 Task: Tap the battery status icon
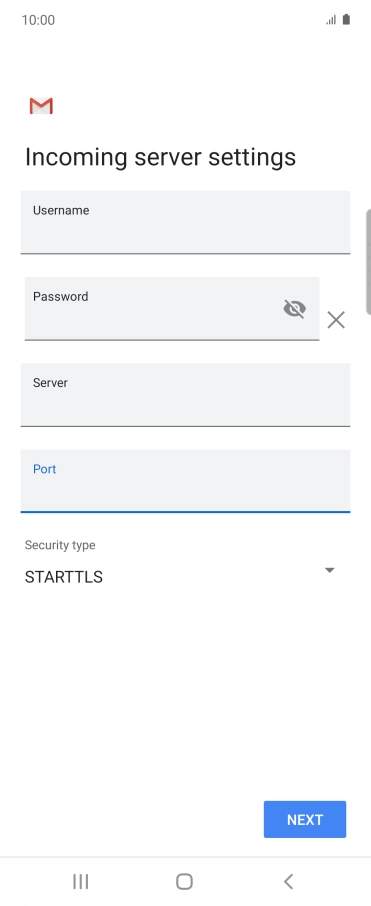[346, 20]
